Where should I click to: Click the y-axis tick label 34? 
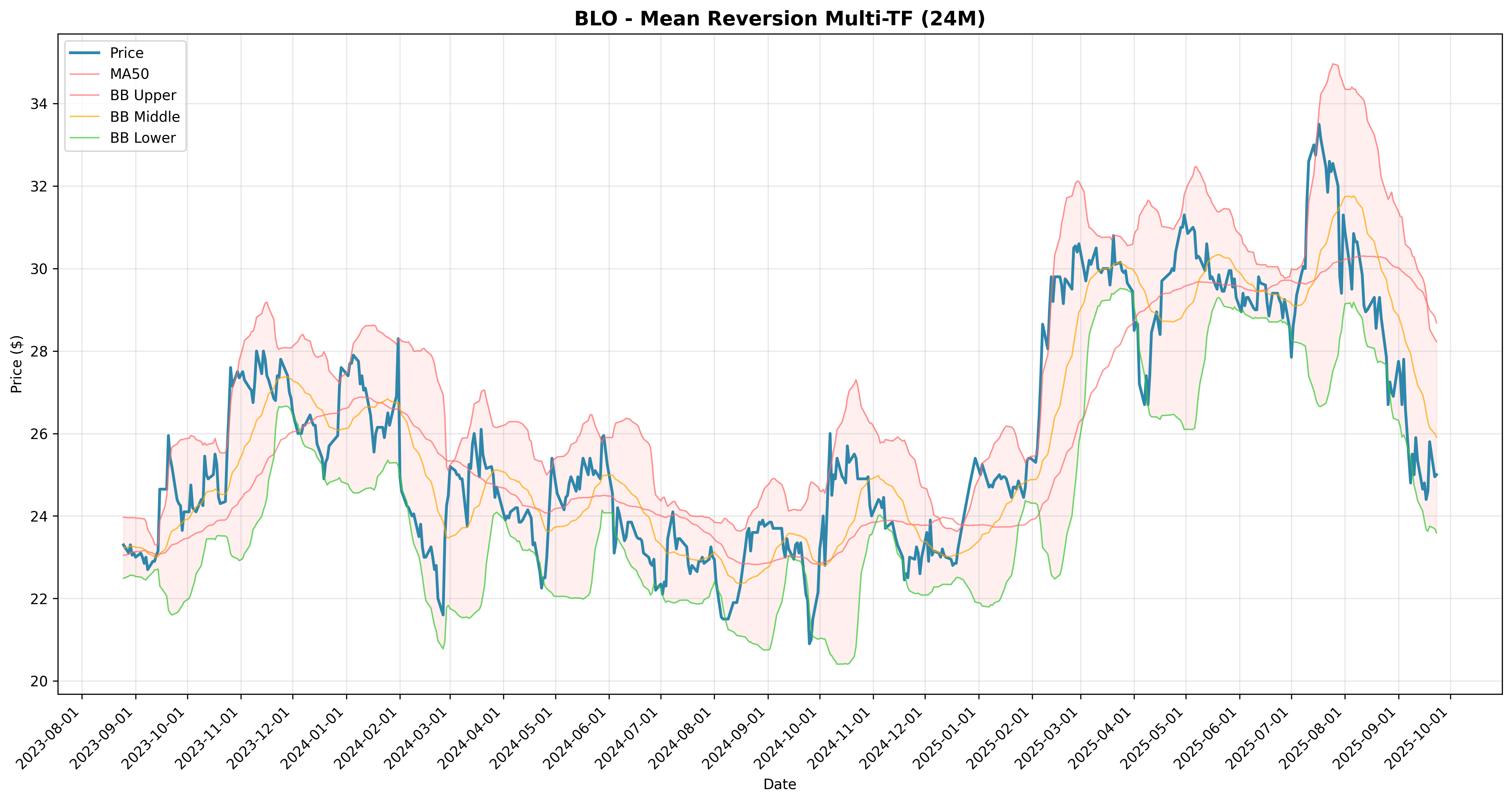[x=39, y=104]
